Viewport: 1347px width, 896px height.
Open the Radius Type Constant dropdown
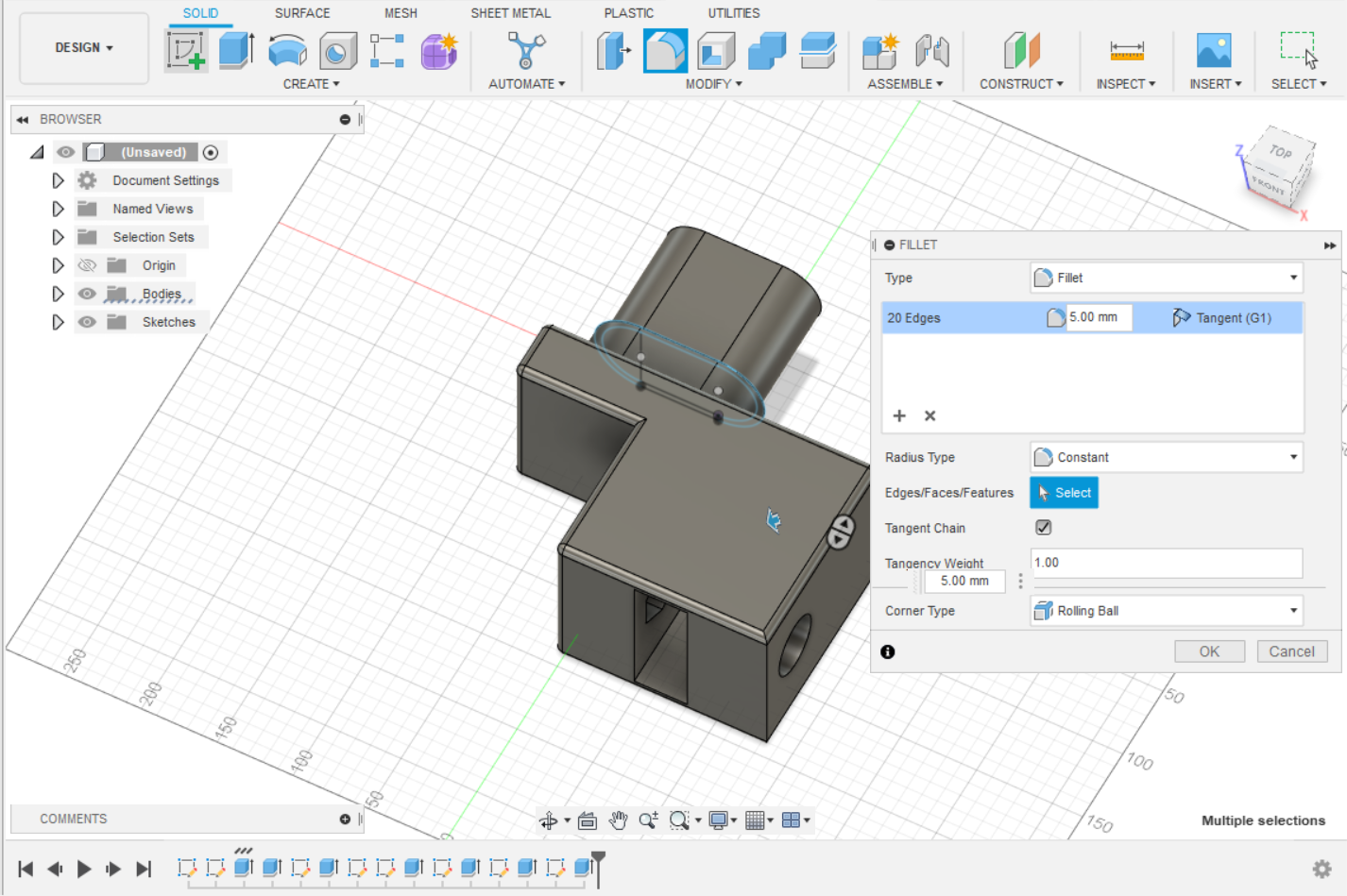(x=1166, y=457)
